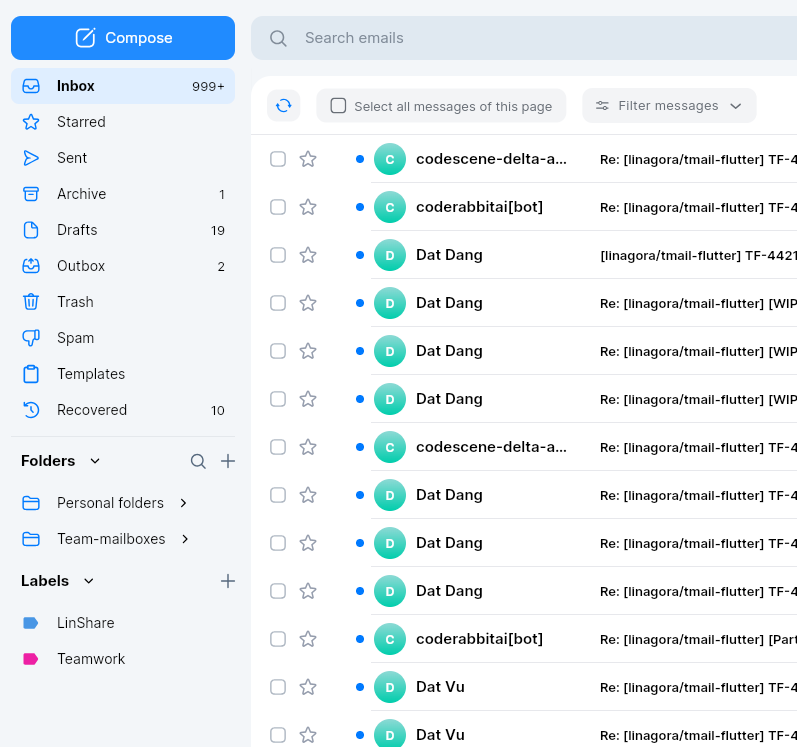Image resolution: width=797 pixels, height=747 pixels.
Task: Collapse the Labels section chevron
Action: click(88, 581)
